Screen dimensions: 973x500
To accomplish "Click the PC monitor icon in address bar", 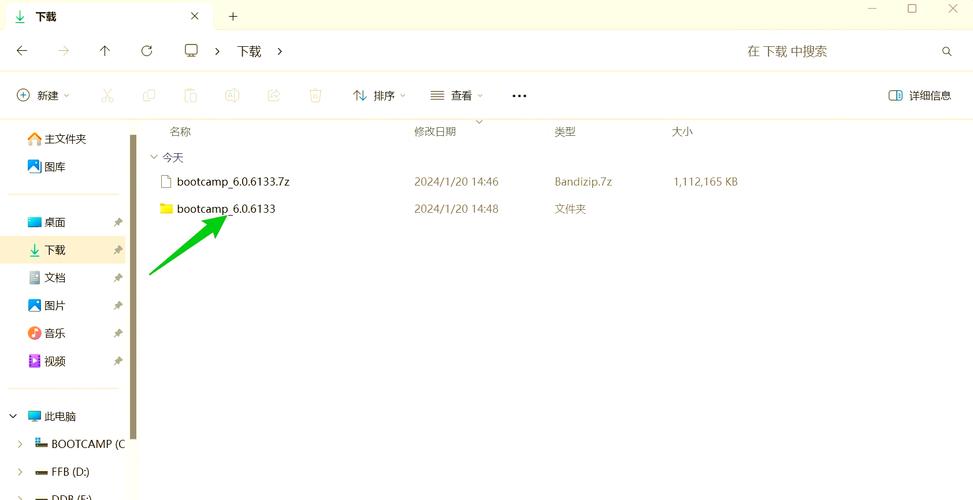I will pos(191,51).
